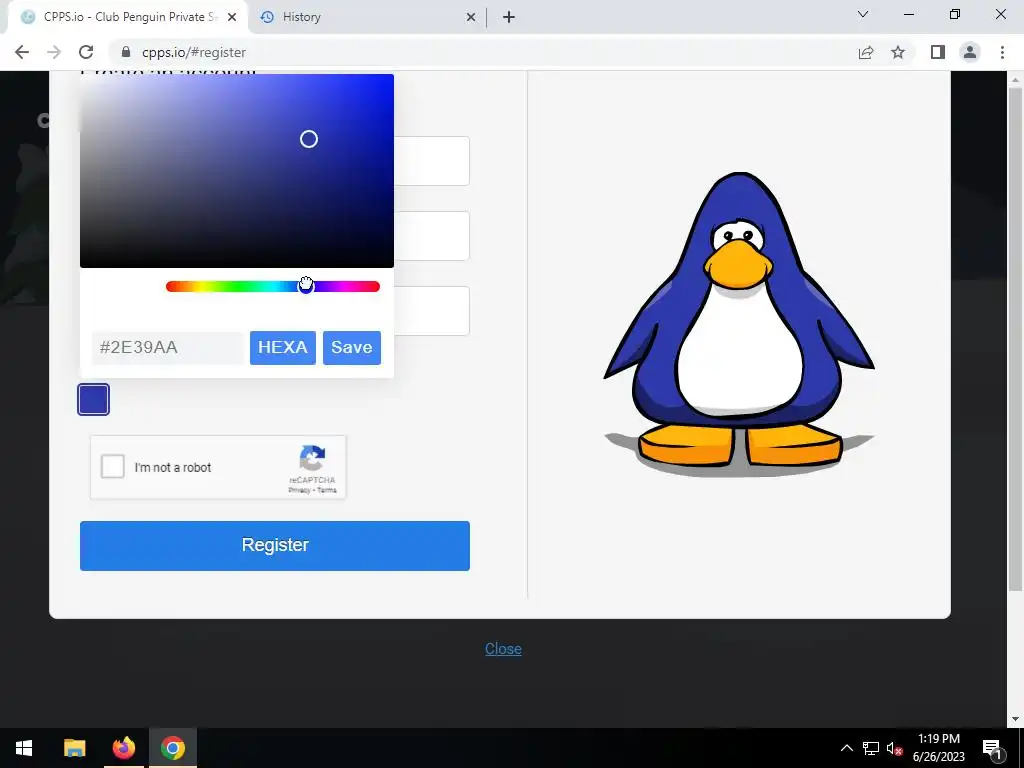Screen dimensions: 1024x768
Task: Click the browser forward arrow
Action: [54, 52]
